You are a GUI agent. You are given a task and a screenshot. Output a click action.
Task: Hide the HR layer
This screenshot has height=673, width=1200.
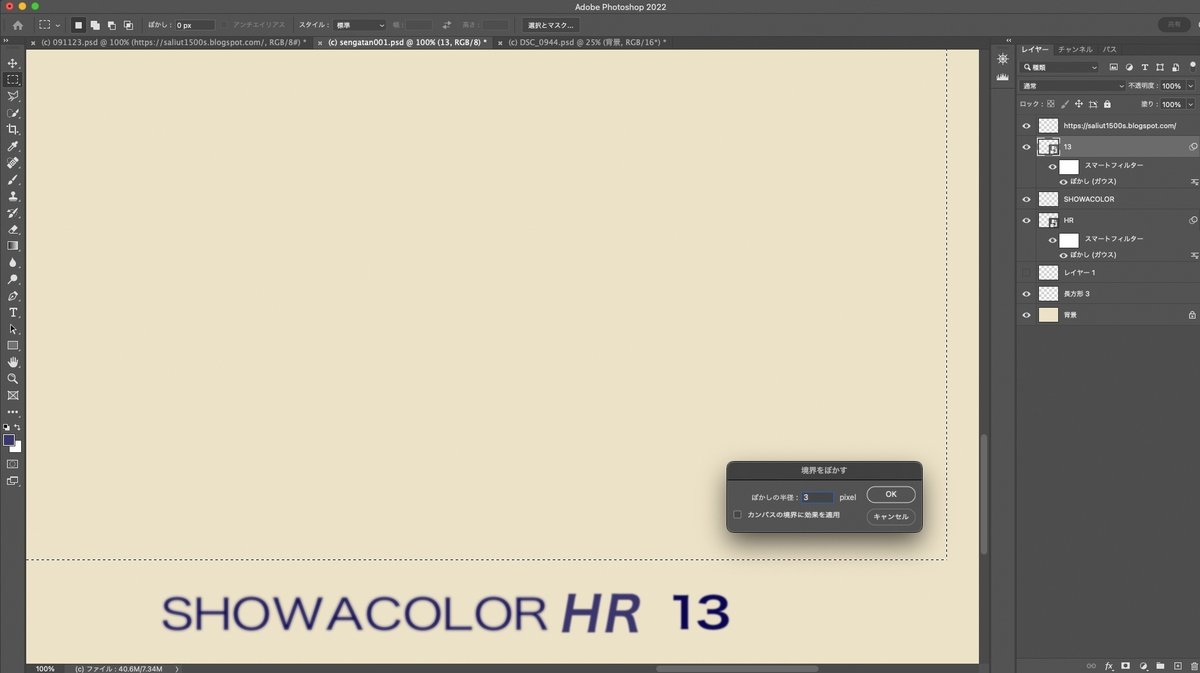point(1026,220)
